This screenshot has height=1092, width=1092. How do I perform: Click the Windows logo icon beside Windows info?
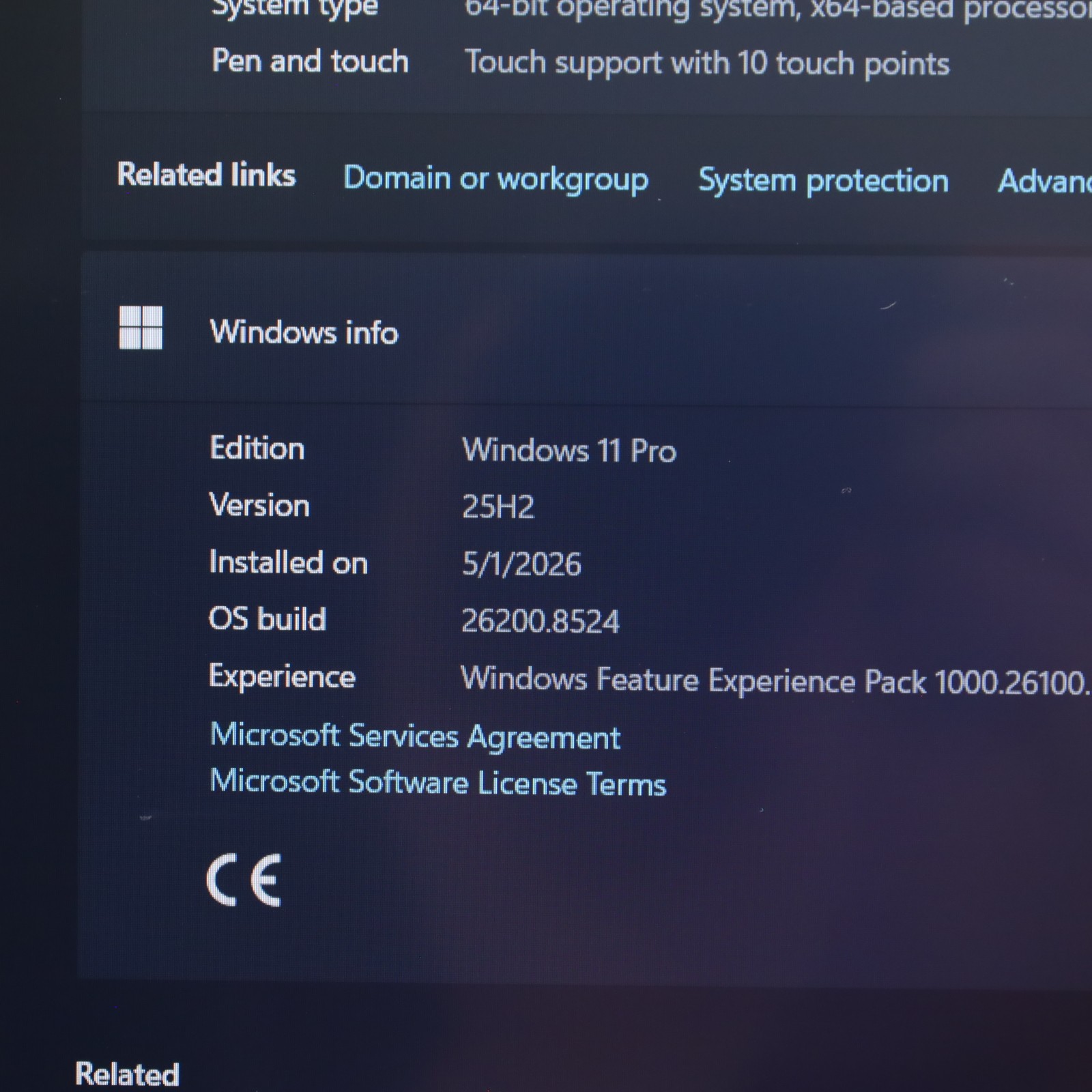pyautogui.click(x=141, y=328)
